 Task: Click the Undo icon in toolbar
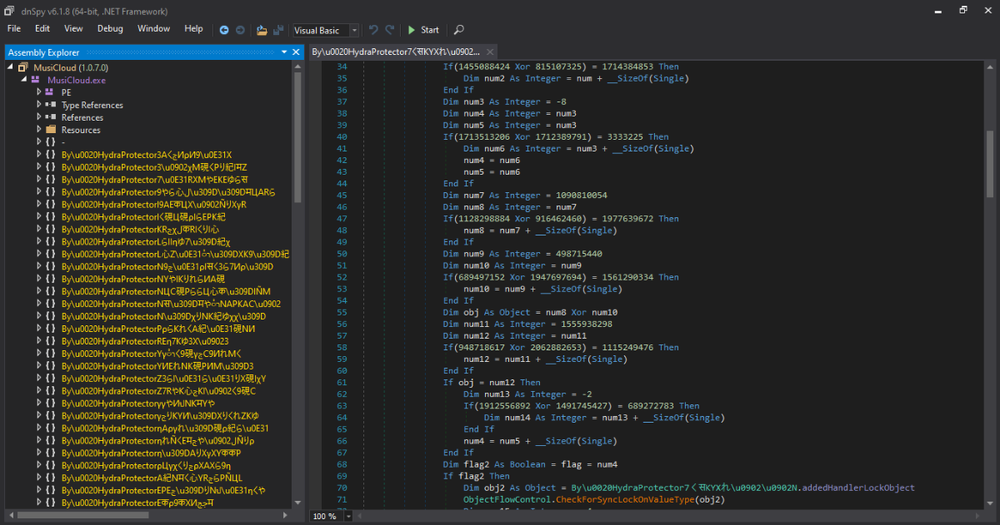point(374,30)
